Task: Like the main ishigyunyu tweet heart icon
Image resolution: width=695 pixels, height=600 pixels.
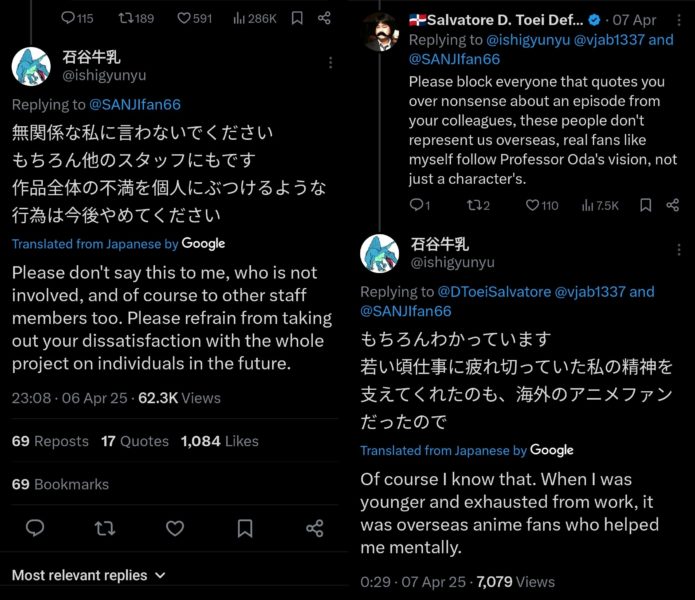Action: [175, 528]
